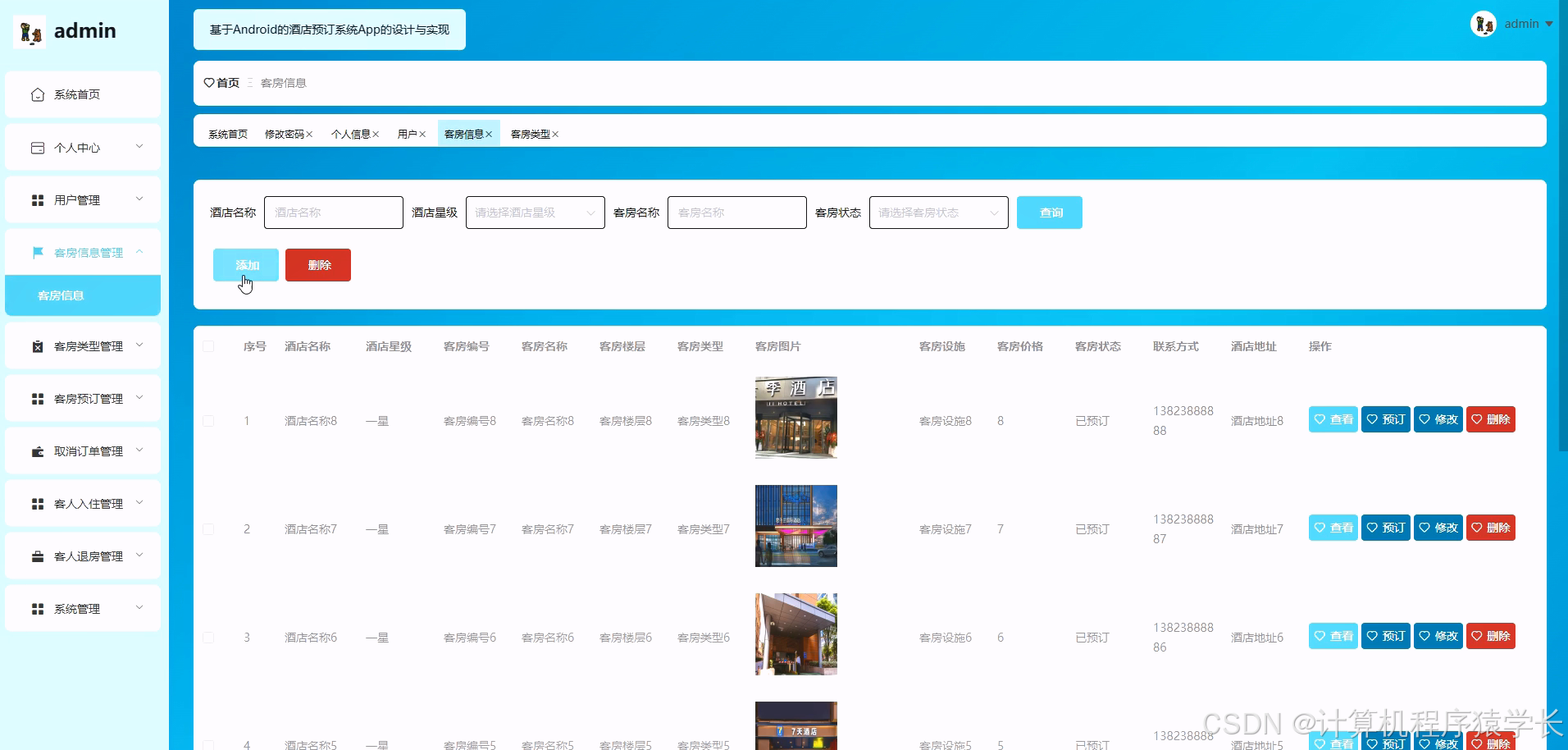Click the wallet icon beside 取消订单管理

(x=38, y=451)
